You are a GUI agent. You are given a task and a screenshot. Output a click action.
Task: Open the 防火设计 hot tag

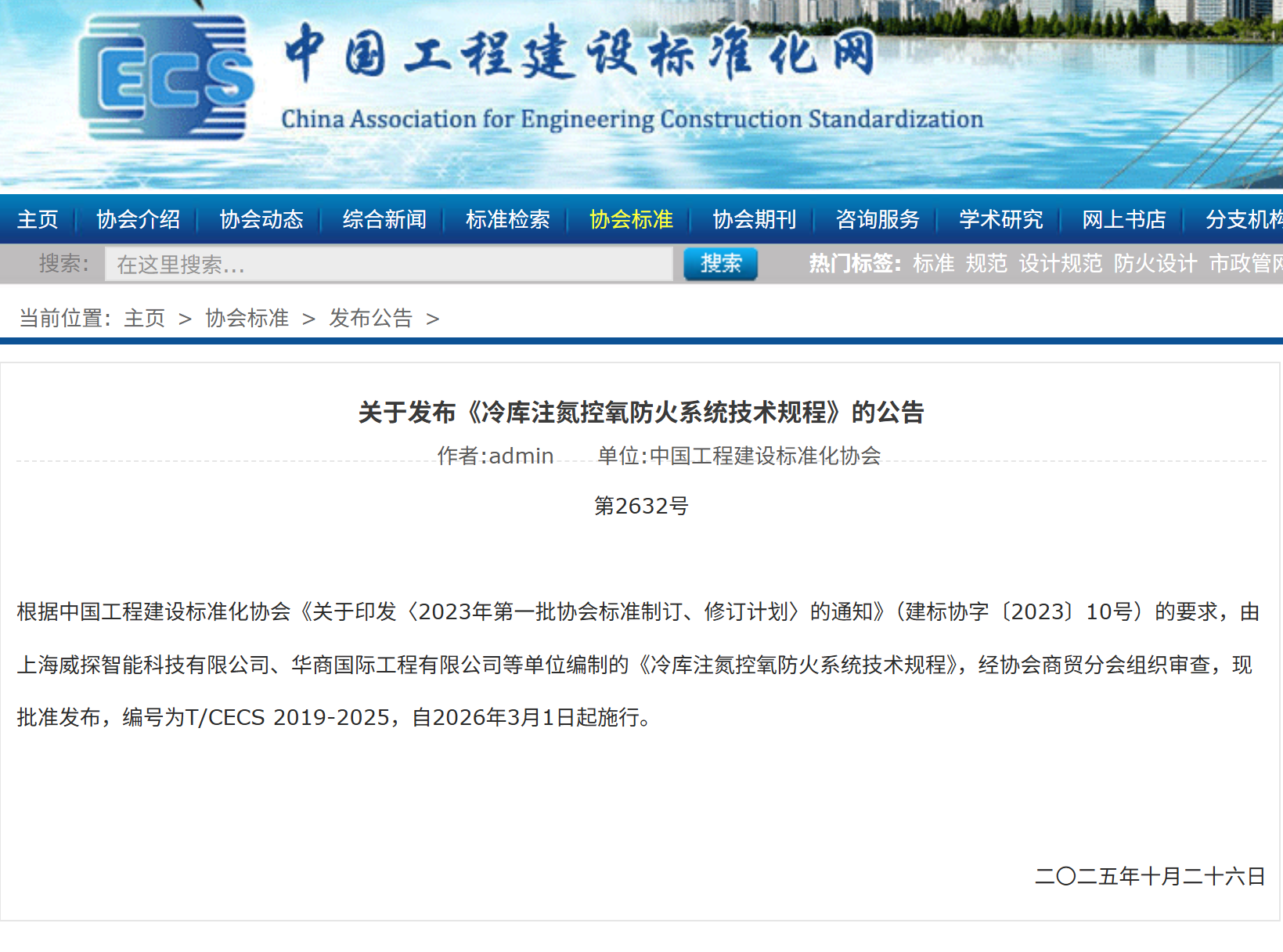point(1155,264)
